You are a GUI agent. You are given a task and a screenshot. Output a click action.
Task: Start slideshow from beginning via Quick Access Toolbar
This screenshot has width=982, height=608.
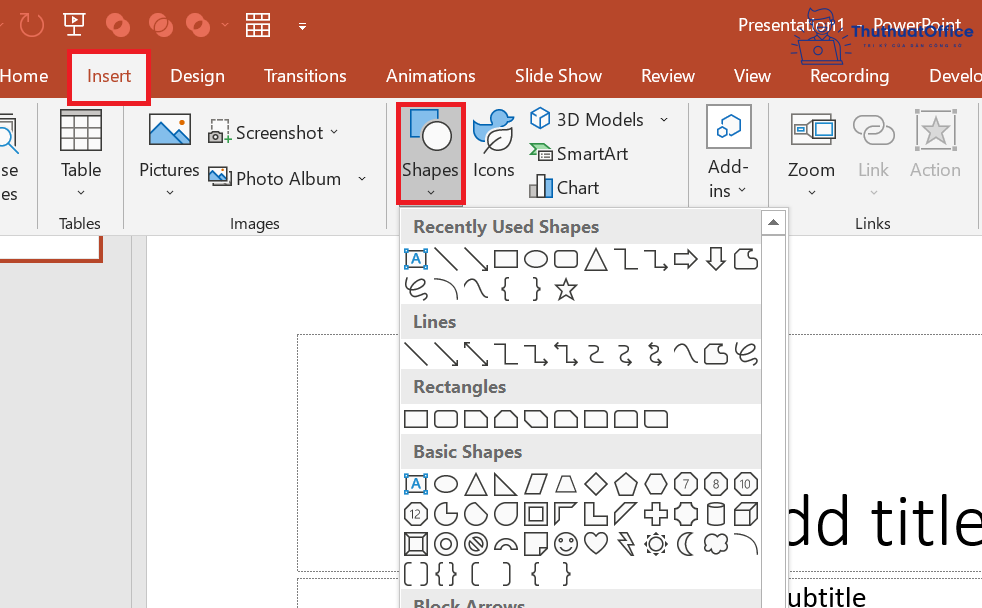[x=73, y=24]
